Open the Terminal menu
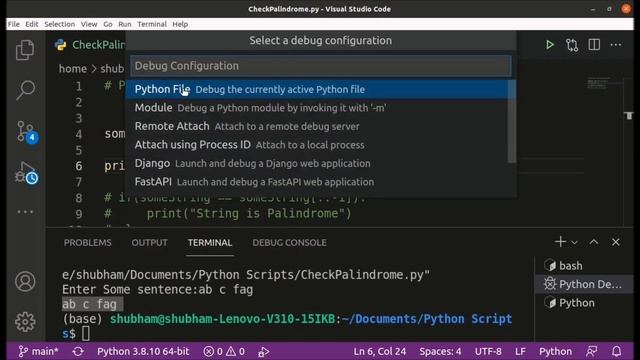The width and height of the screenshot is (640, 360). (152, 24)
